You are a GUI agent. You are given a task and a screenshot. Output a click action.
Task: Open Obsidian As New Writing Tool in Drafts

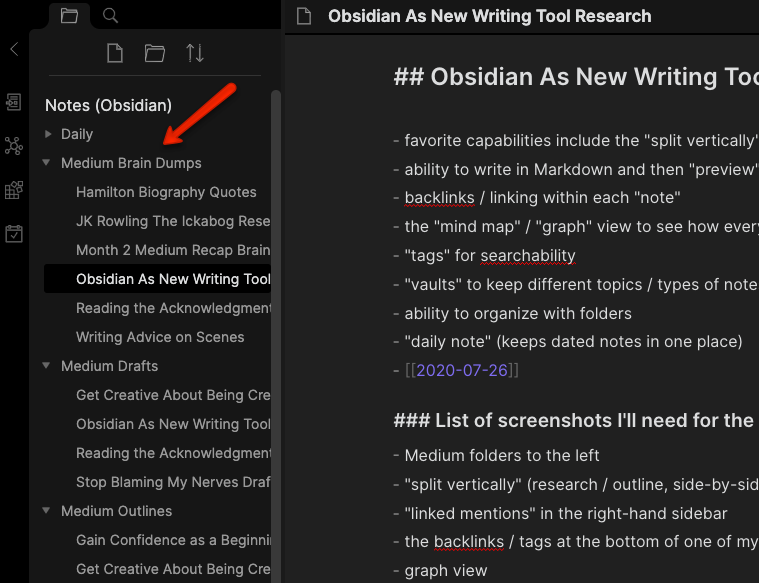(173, 424)
